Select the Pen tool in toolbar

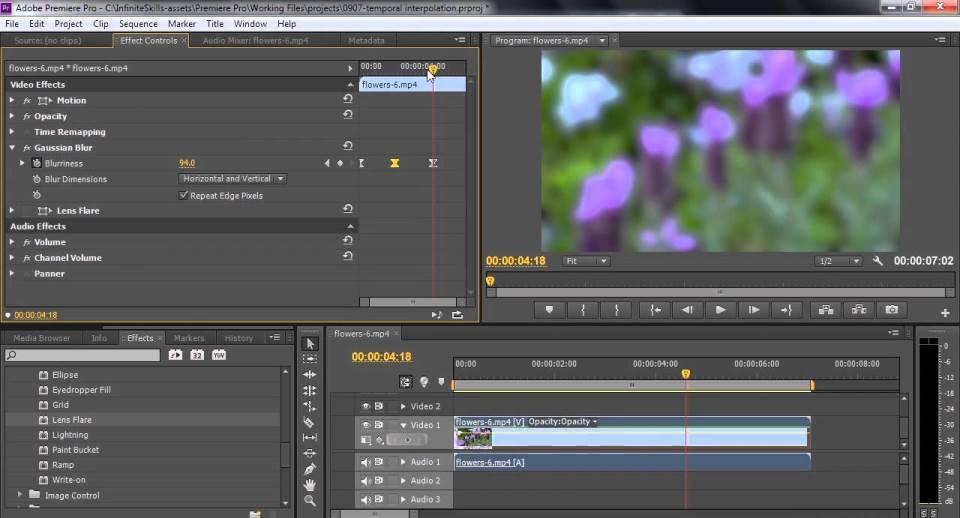pos(310,469)
